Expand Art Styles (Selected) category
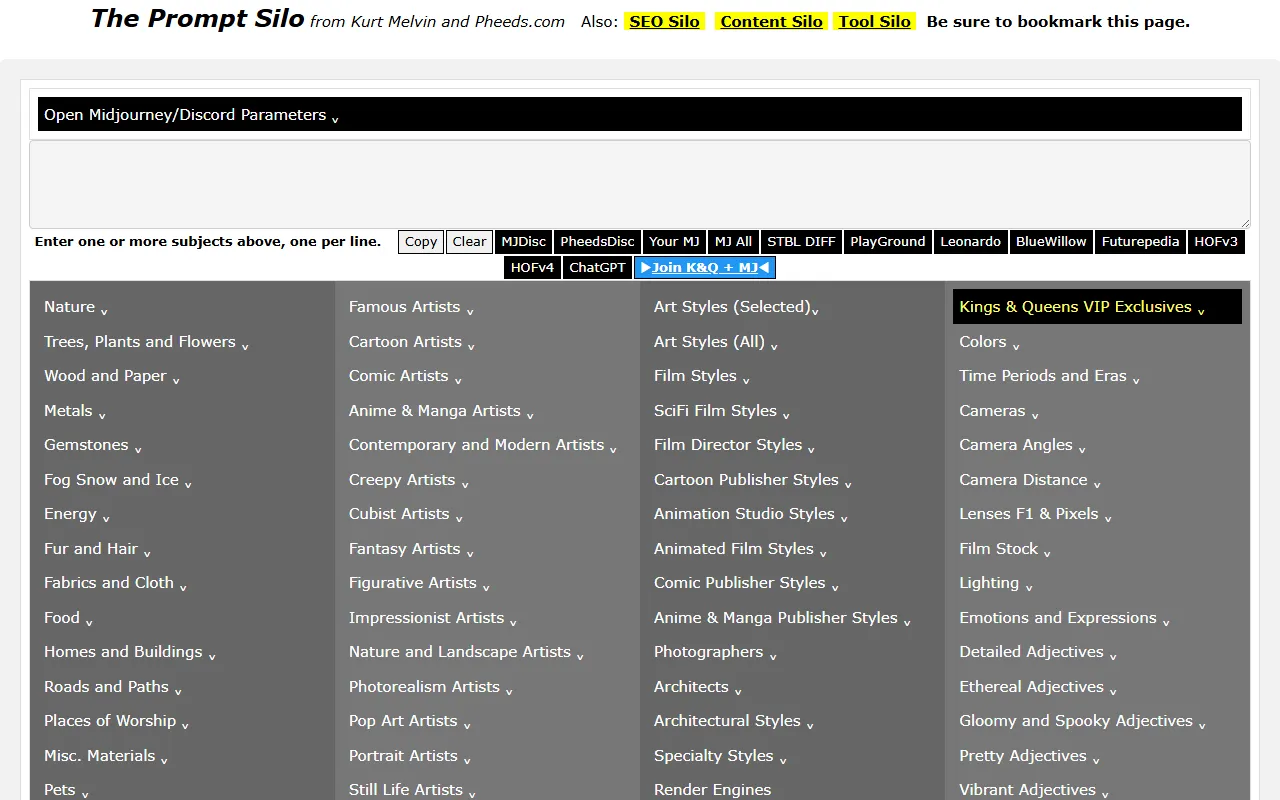The width and height of the screenshot is (1280, 800). [735, 307]
